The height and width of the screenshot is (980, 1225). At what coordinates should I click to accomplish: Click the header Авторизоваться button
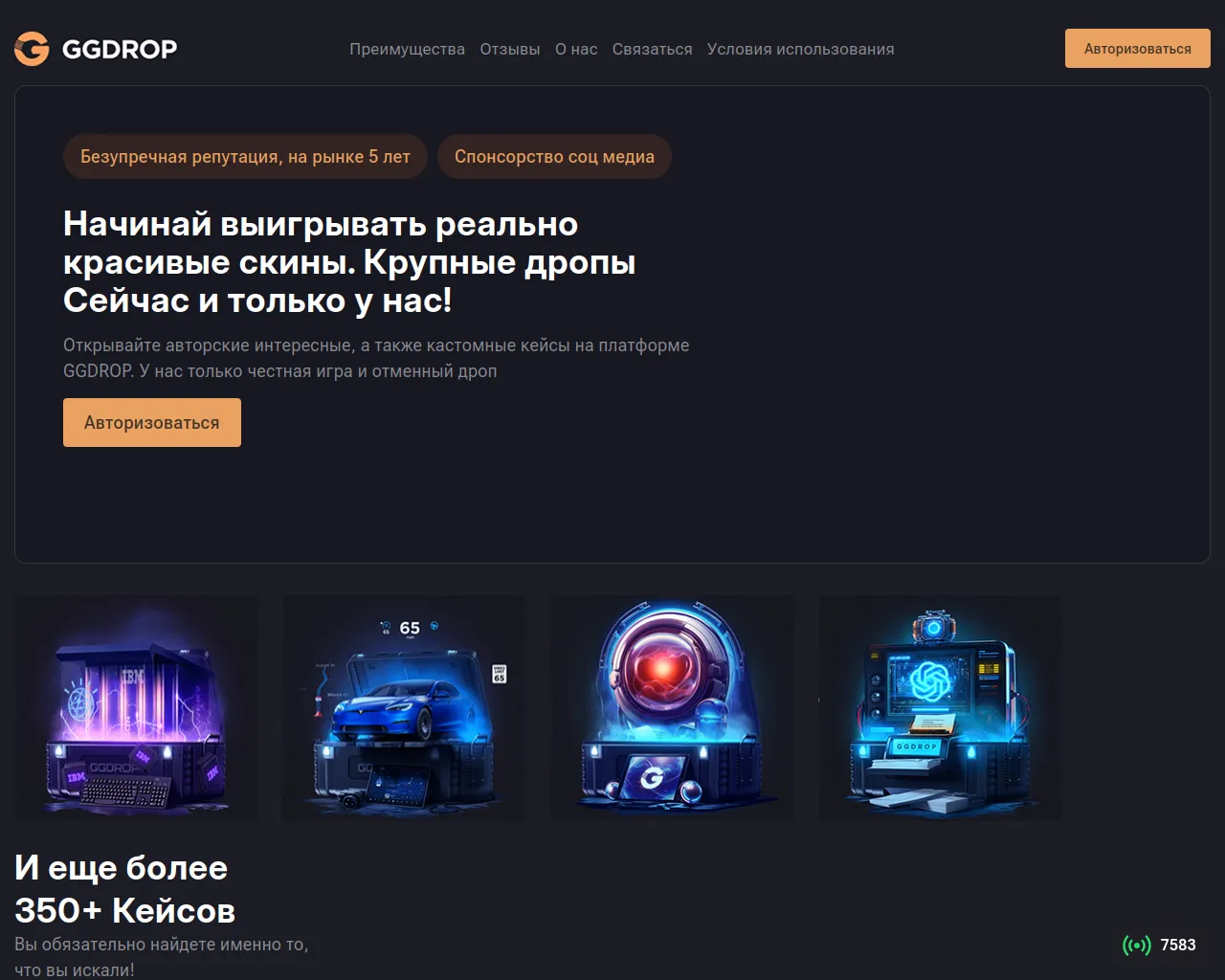coord(1138,49)
